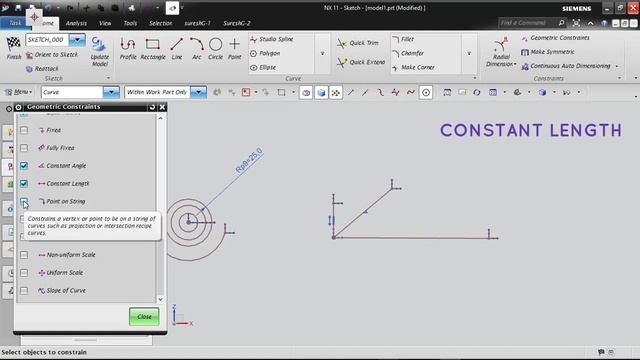The width and height of the screenshot is (640, 360).
Task: Click Orient to Sketch
Action: [52, 55]
